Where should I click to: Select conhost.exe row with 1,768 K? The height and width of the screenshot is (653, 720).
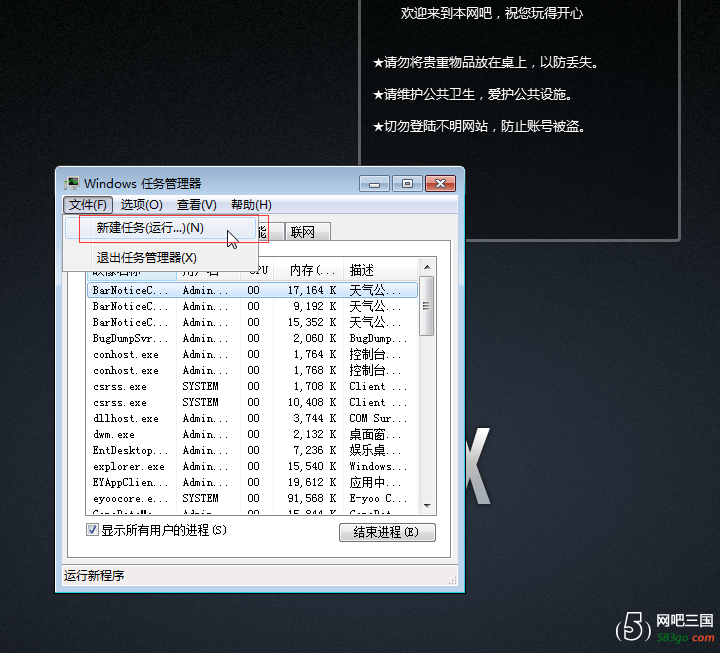(252, 371)
